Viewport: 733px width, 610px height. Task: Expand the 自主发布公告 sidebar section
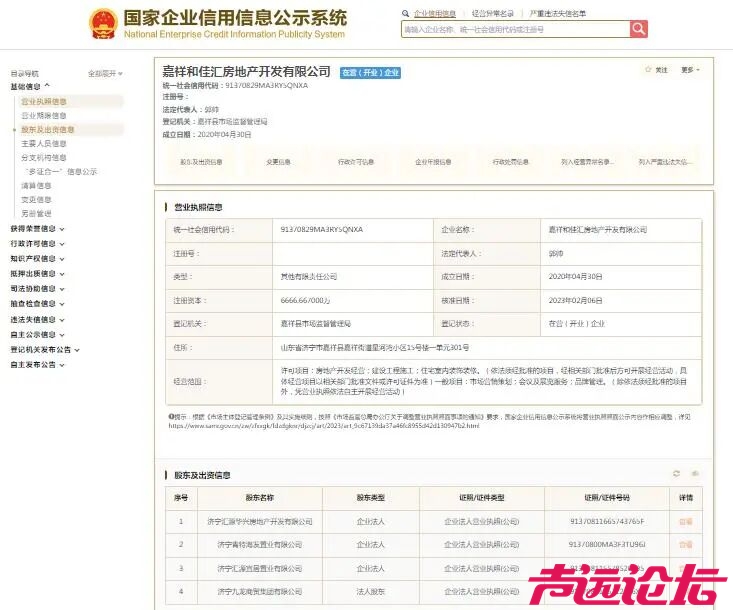tap(37, 365)
